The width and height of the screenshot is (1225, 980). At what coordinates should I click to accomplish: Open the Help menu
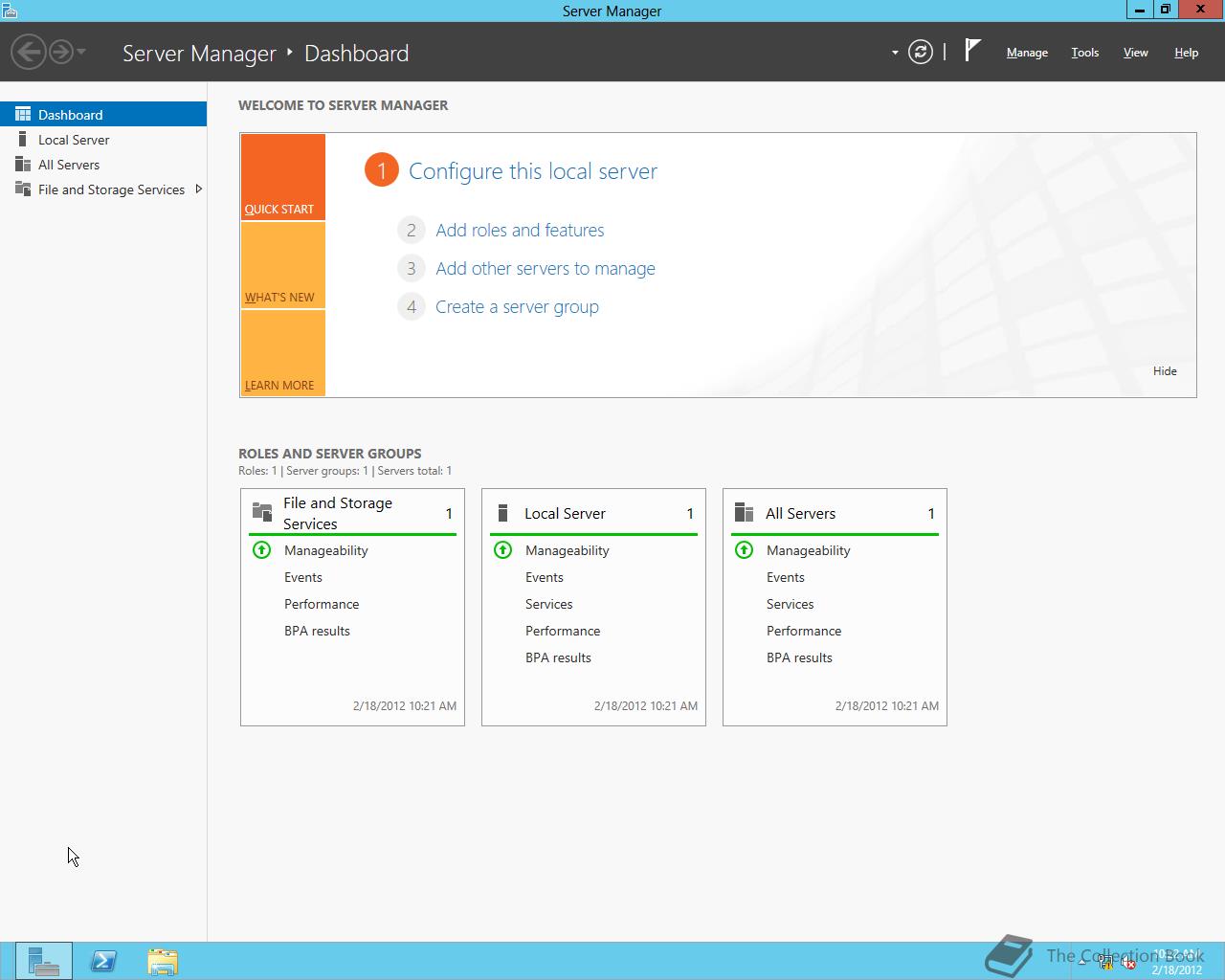[x=1186, y=53]
